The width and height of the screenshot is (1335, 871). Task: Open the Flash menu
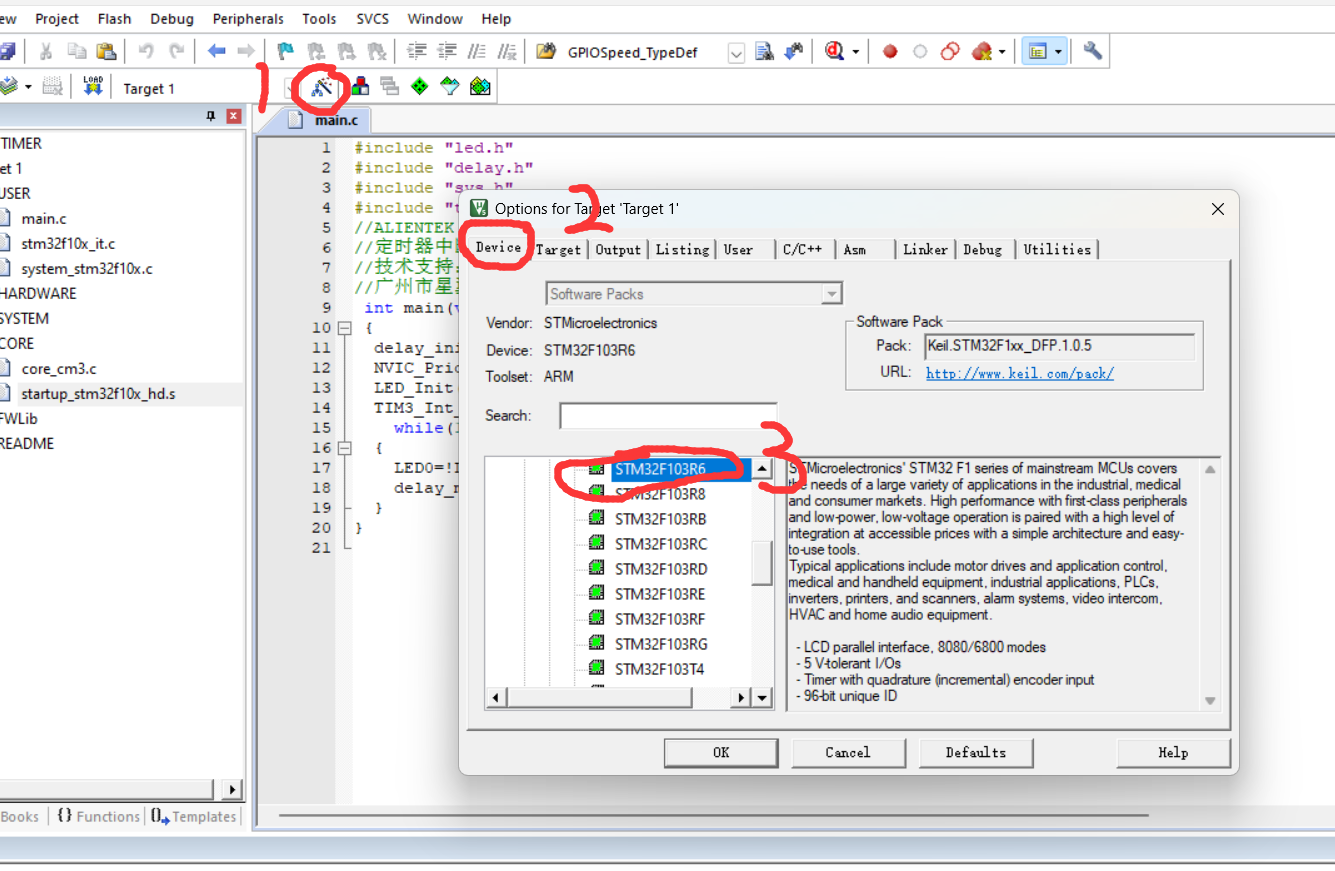[115, 19]
